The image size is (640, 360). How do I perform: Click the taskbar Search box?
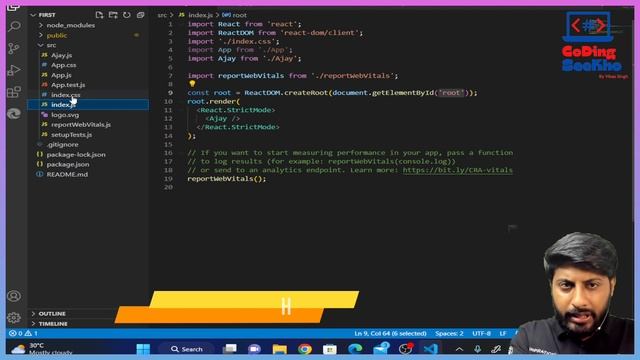coord(186,349)
